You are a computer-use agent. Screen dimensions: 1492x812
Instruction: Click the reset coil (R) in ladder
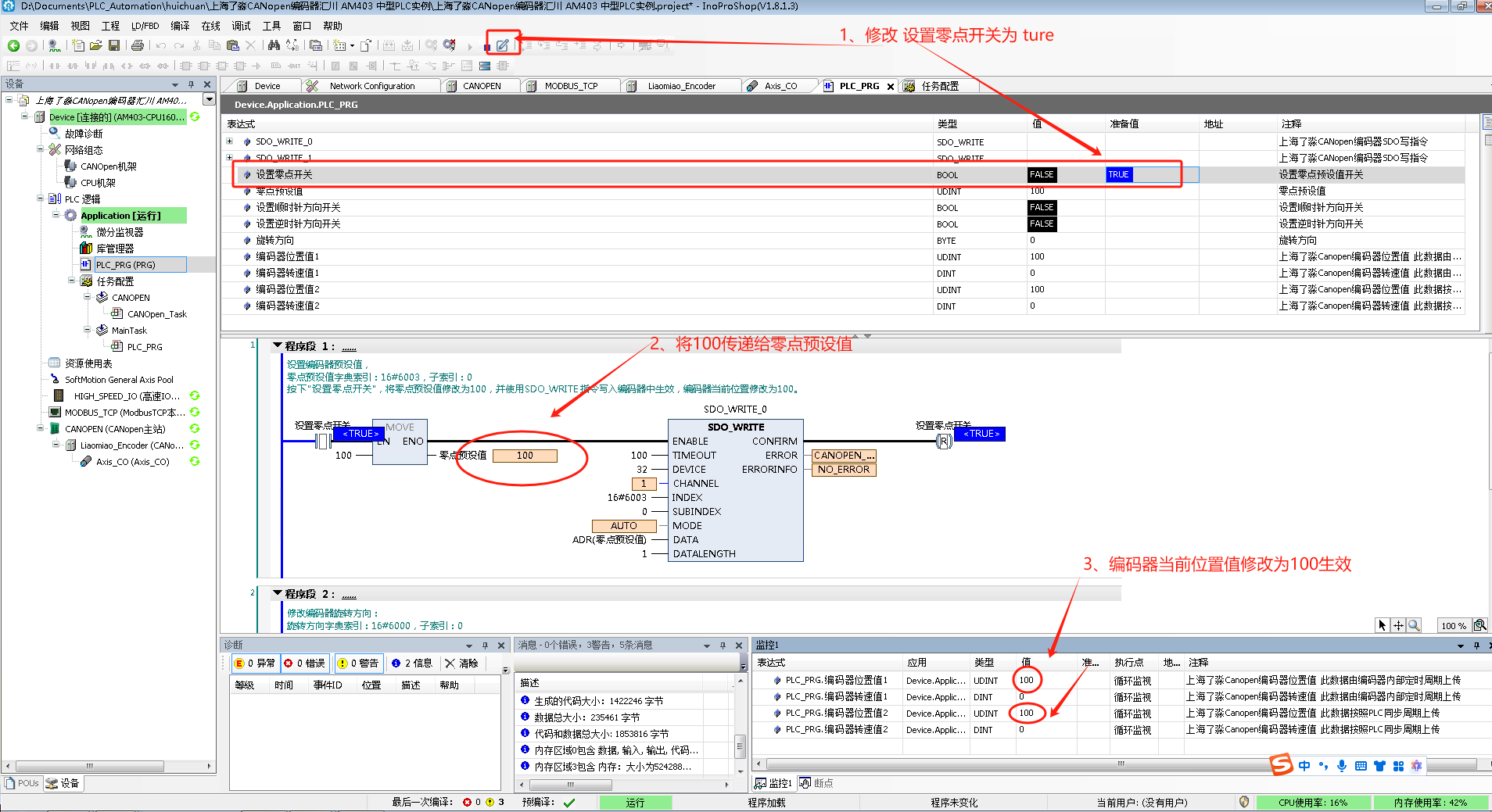coord(944,442)
